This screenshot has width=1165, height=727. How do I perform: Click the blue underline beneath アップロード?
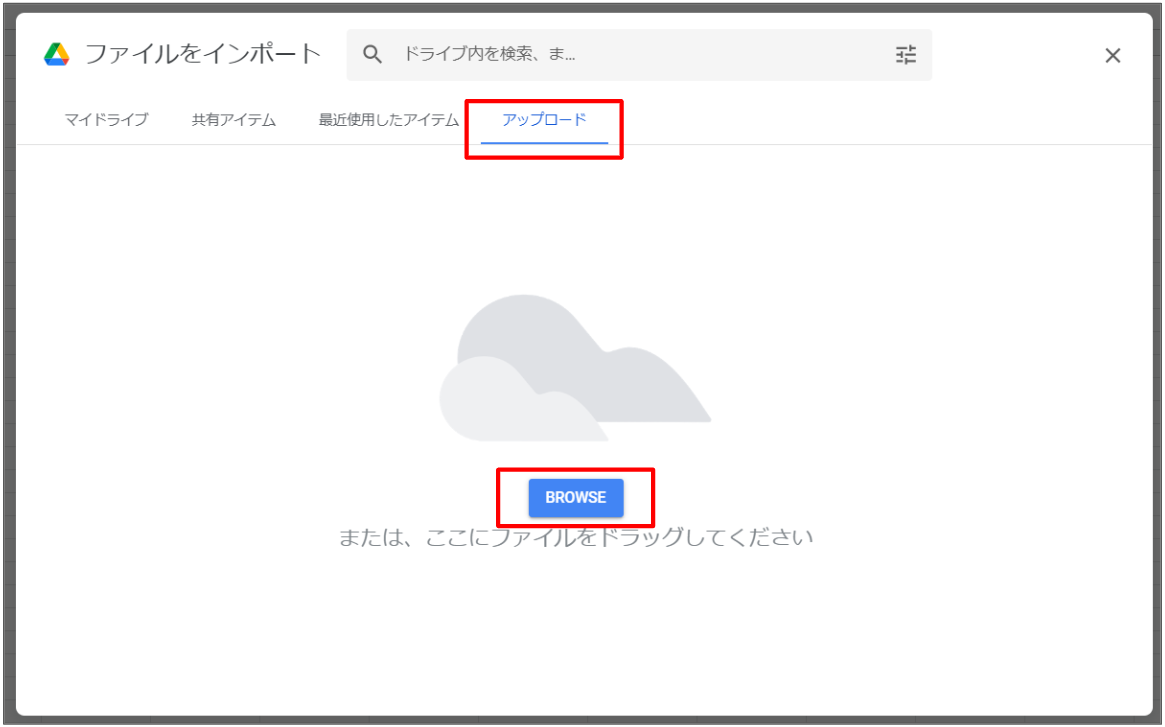tap(544, 143)
